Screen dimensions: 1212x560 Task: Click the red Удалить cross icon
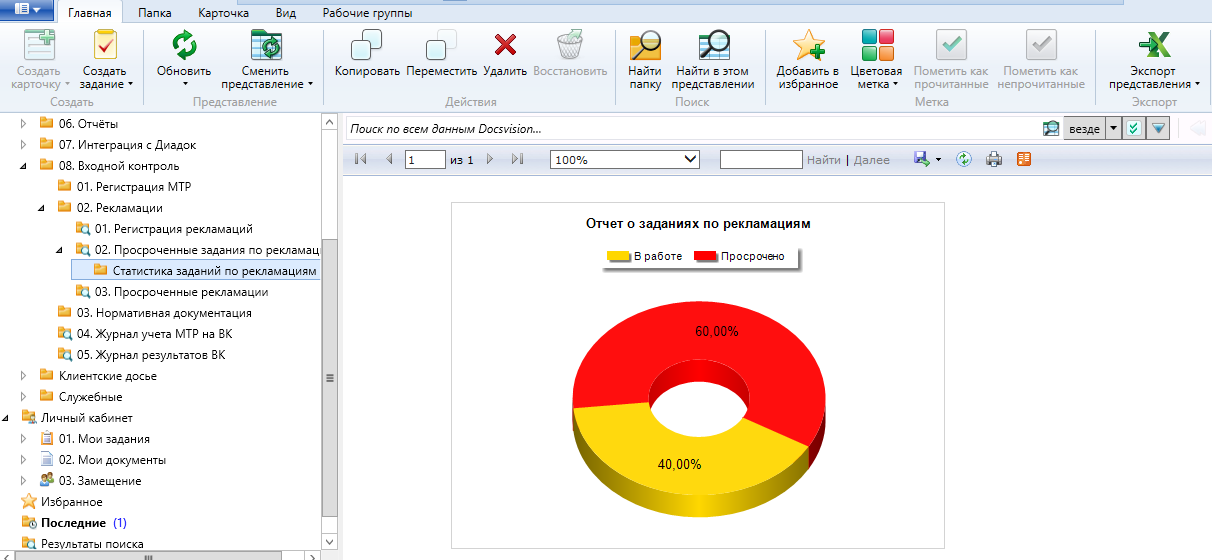coord(506,45)
